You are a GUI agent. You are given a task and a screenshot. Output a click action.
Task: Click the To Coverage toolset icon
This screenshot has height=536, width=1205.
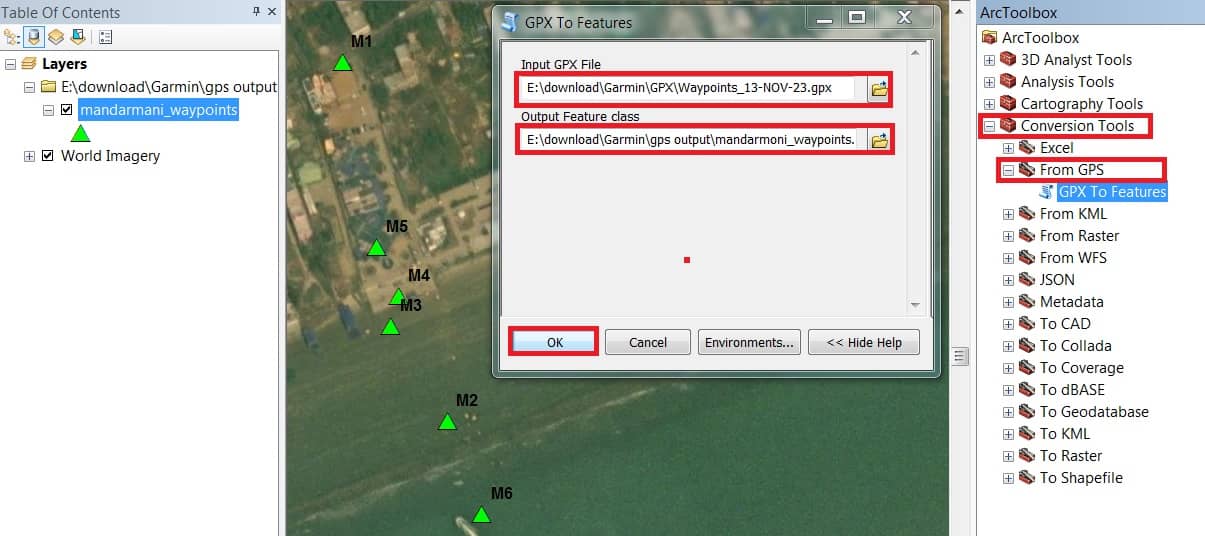[x=1027, y=368]
